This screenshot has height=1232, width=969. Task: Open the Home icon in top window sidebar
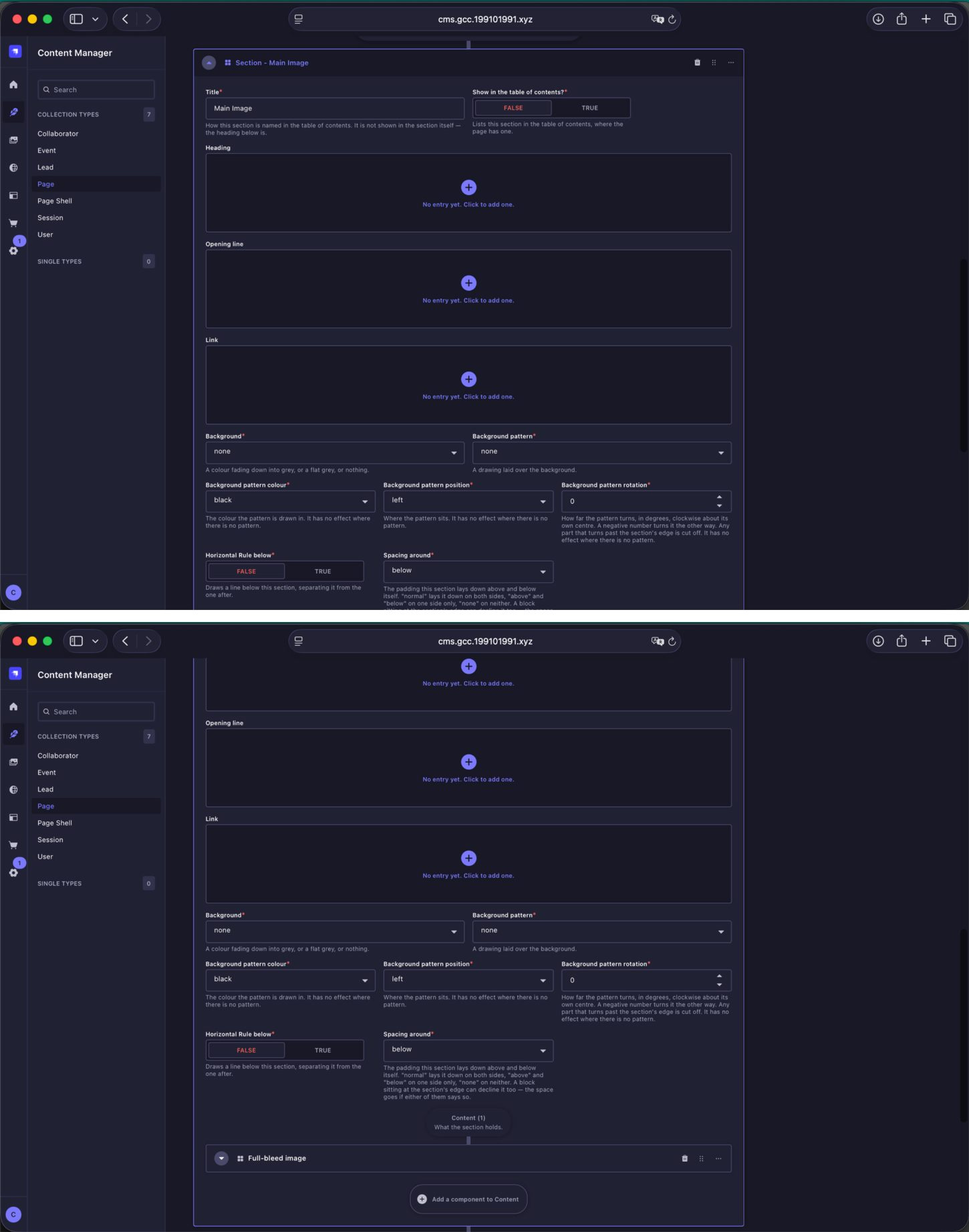pyautogui.click(x=13, y=84)
